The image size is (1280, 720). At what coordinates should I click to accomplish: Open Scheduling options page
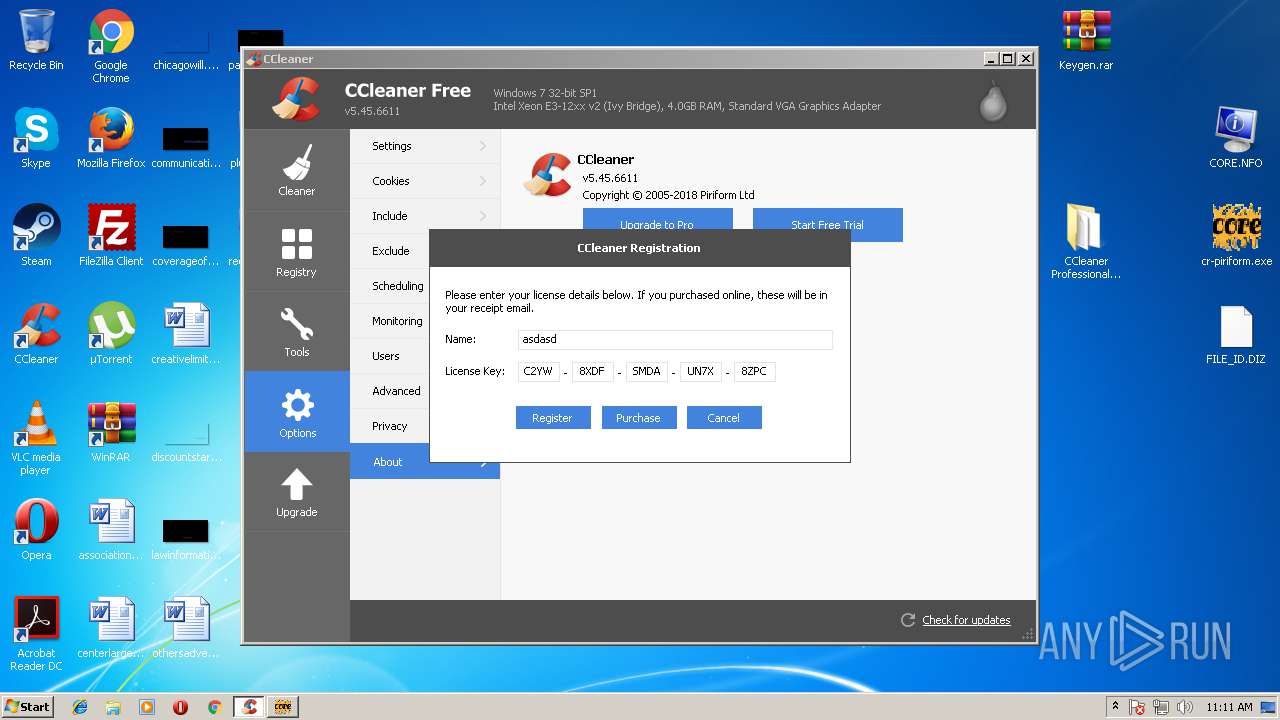pos(390,286)
